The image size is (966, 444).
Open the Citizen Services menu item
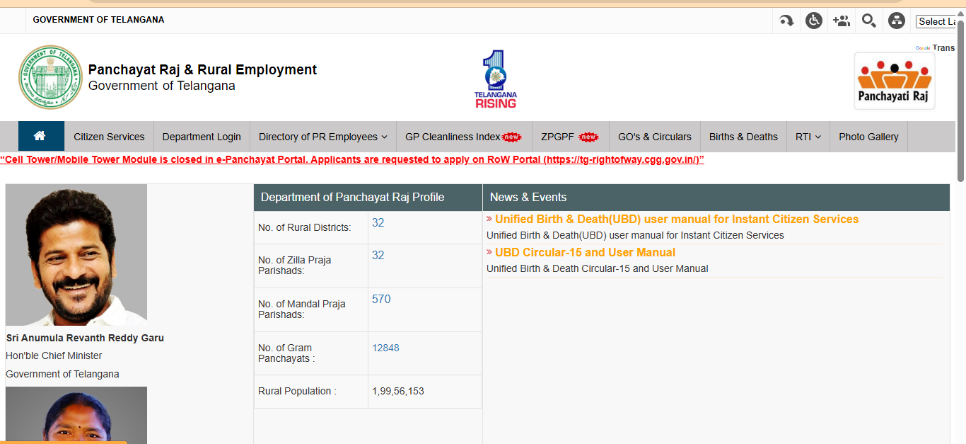(109, 137)
